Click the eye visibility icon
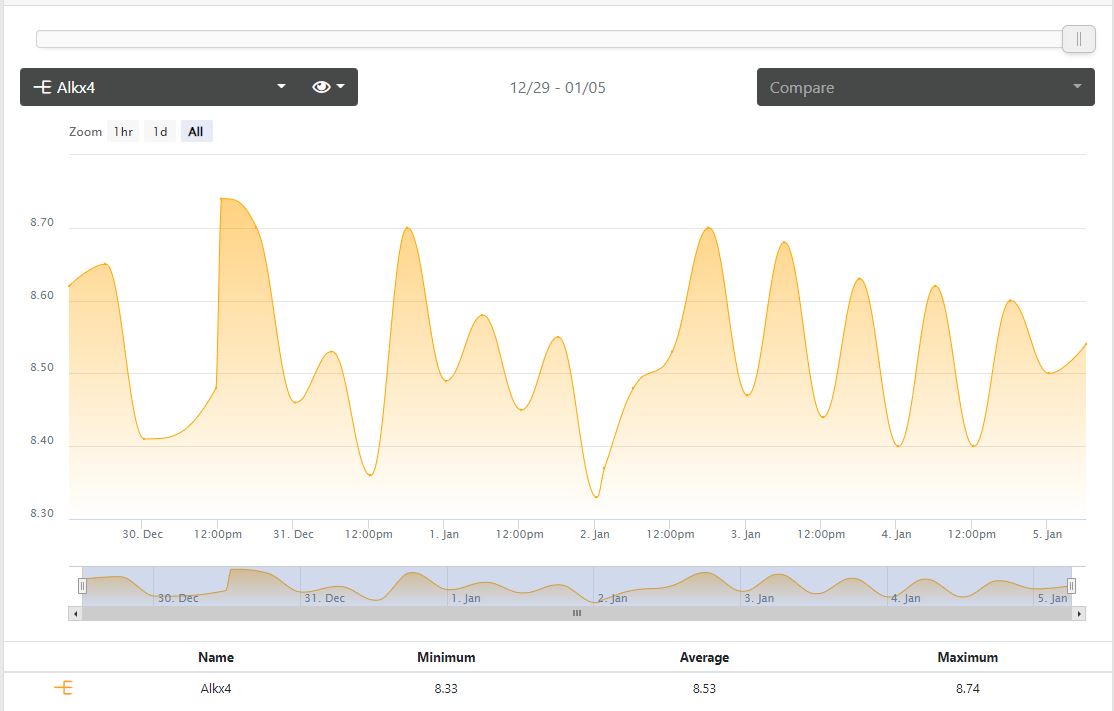 (x=321, y=87)
